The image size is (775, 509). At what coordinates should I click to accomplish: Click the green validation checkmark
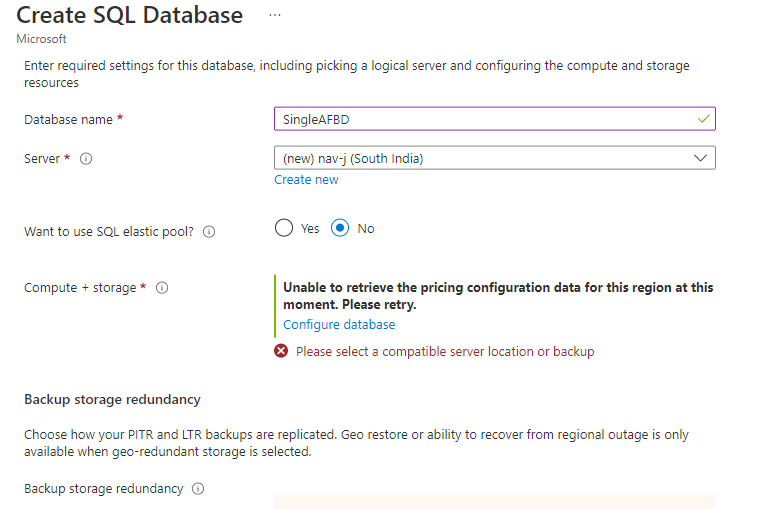(704, 119)
